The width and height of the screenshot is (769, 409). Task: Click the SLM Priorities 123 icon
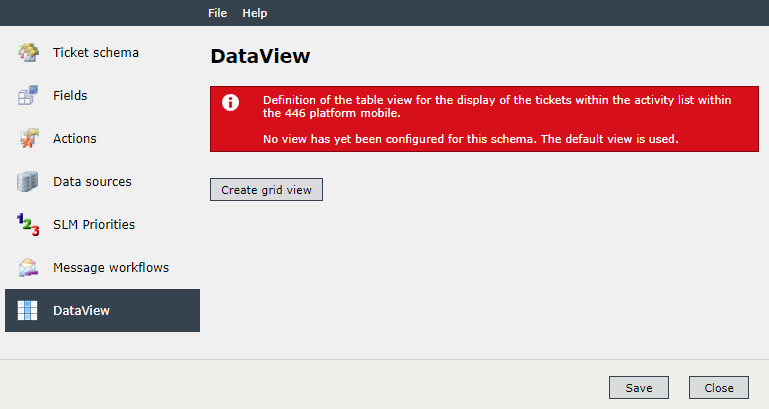(28, 225)
